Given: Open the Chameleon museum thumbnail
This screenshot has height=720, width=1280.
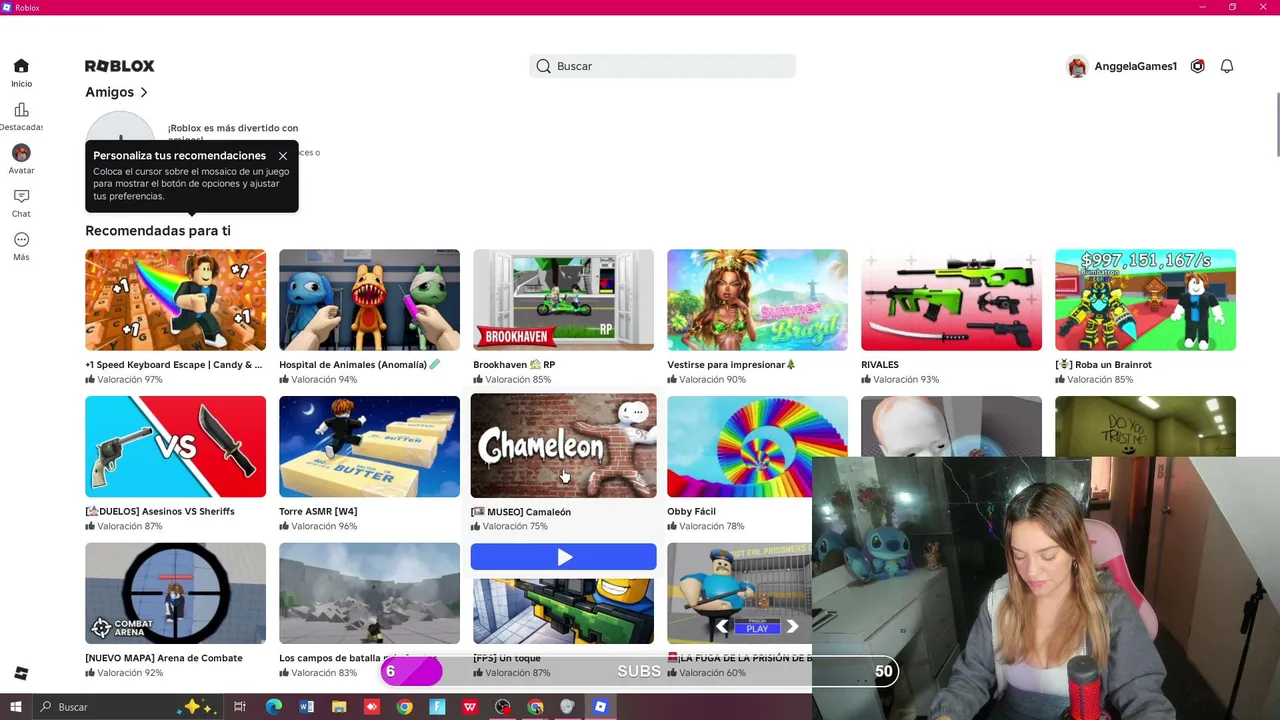Looking at the screenshot, I should click(564, 445).
